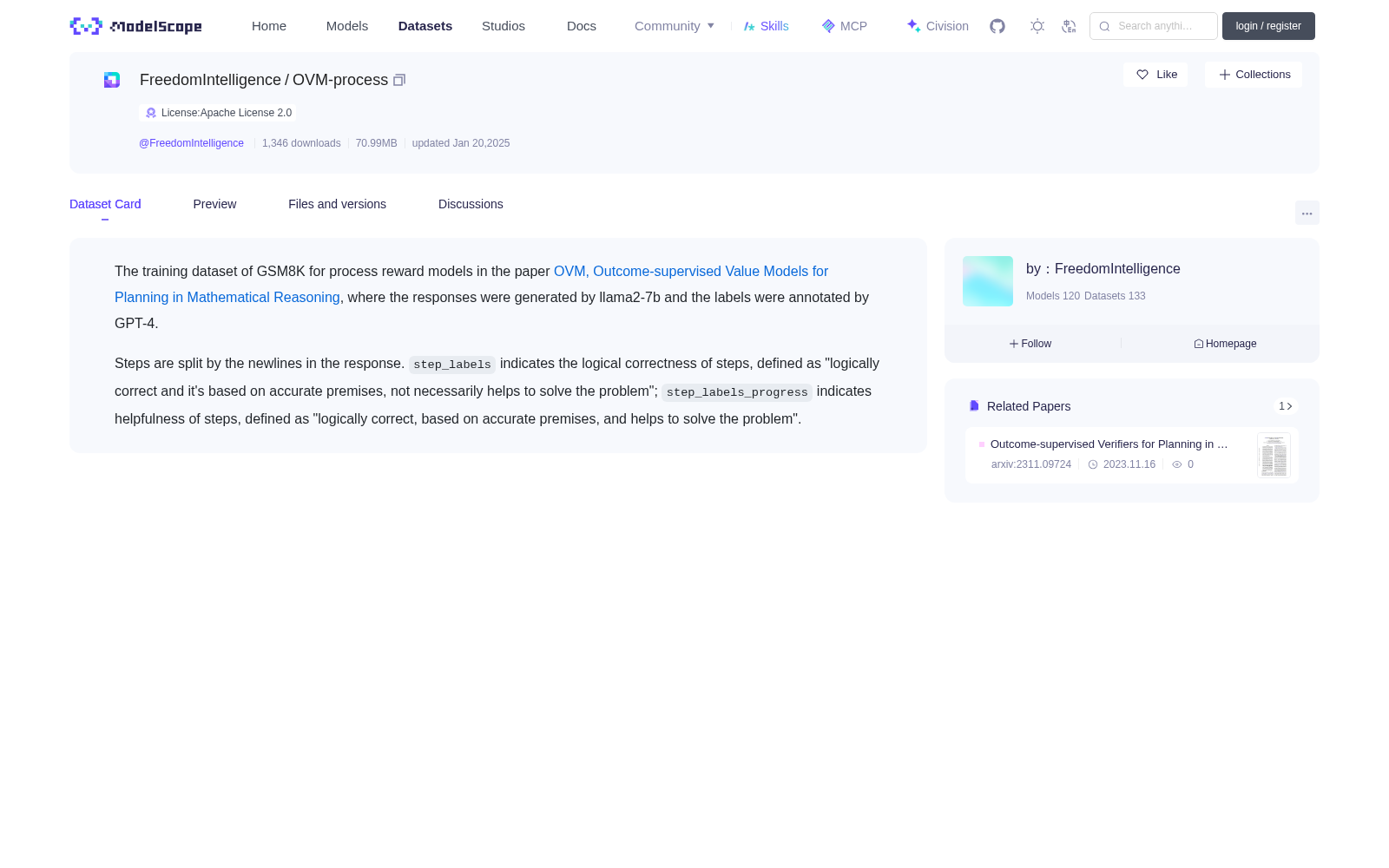Click the updated Jan 20,2025 text

click(461, 143)
